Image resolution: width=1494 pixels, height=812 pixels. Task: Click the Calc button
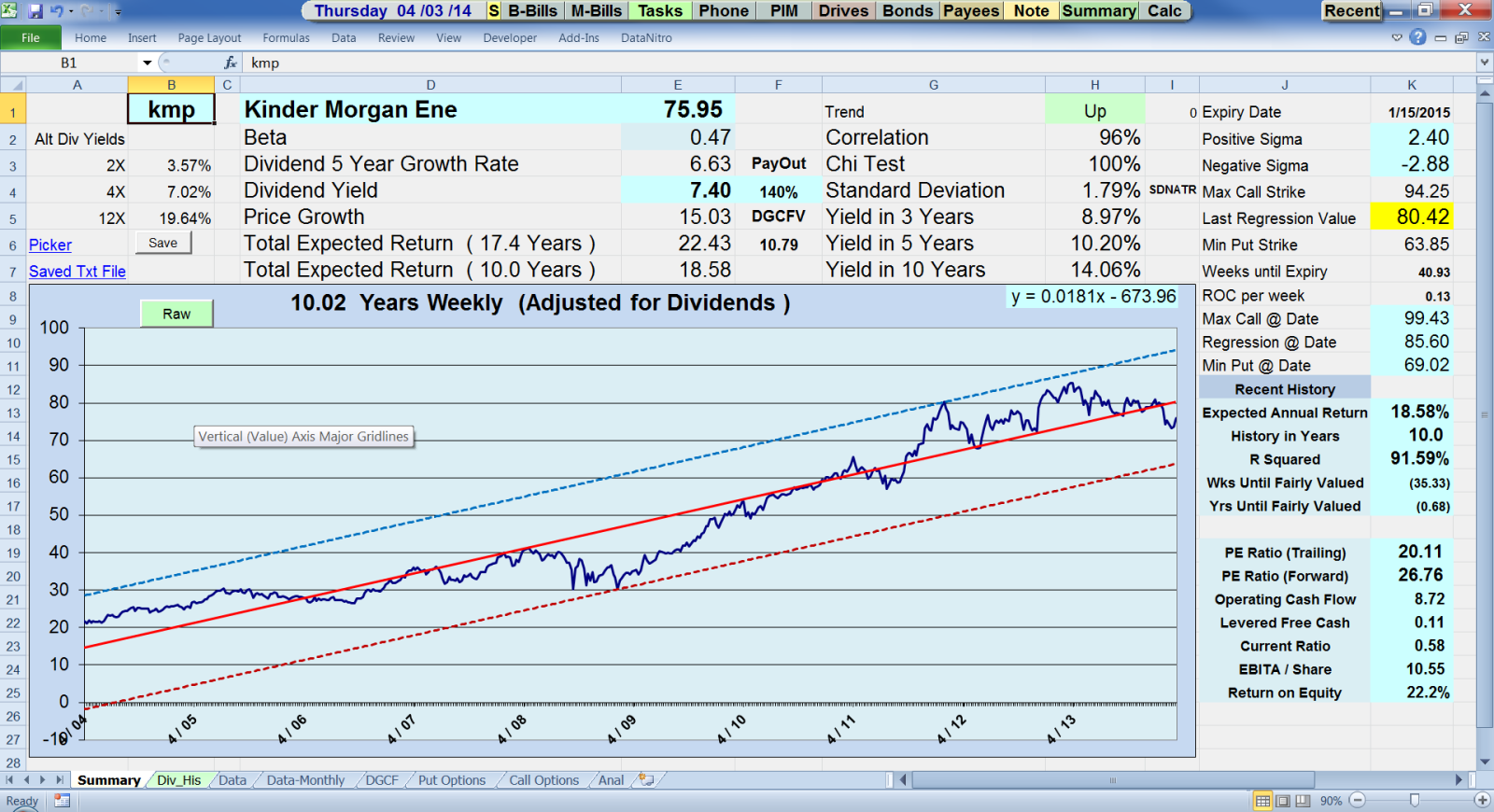tap(1164, 11)
